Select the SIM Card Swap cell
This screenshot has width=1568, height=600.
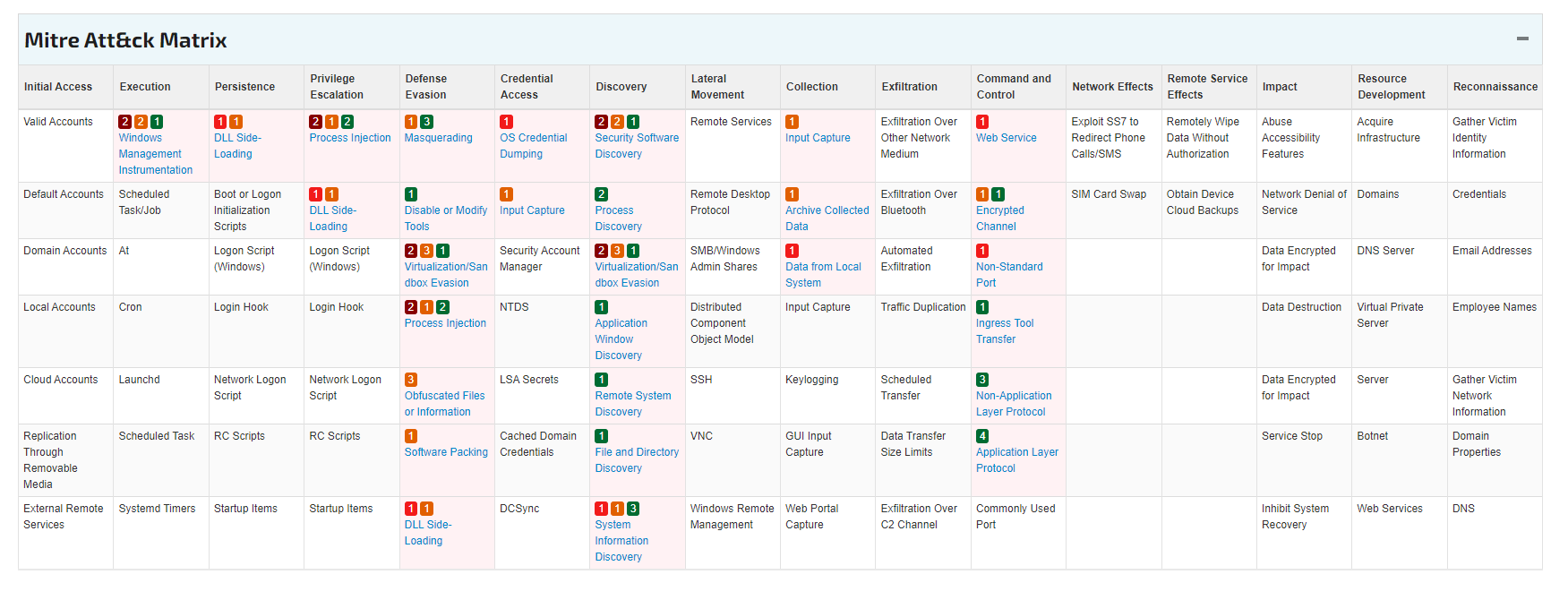(1113, 210)
